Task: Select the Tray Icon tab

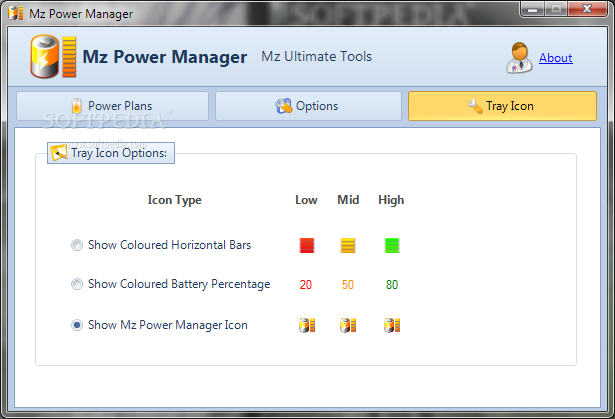Action: point(502,106)
